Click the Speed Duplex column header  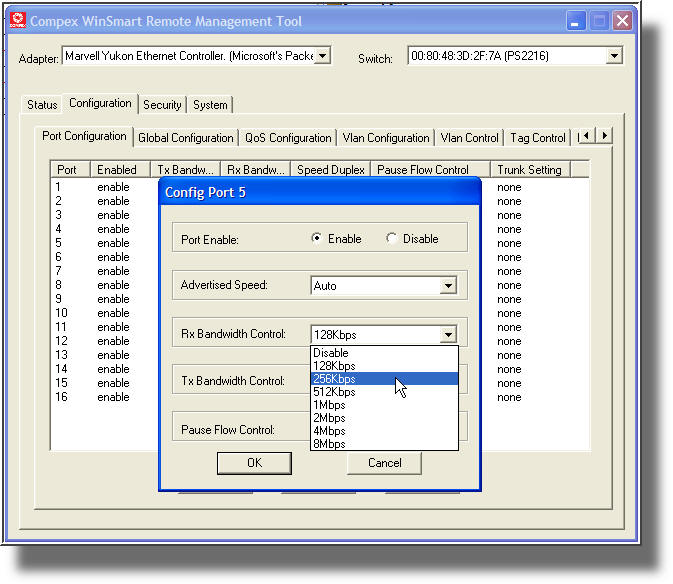[330, 169]
